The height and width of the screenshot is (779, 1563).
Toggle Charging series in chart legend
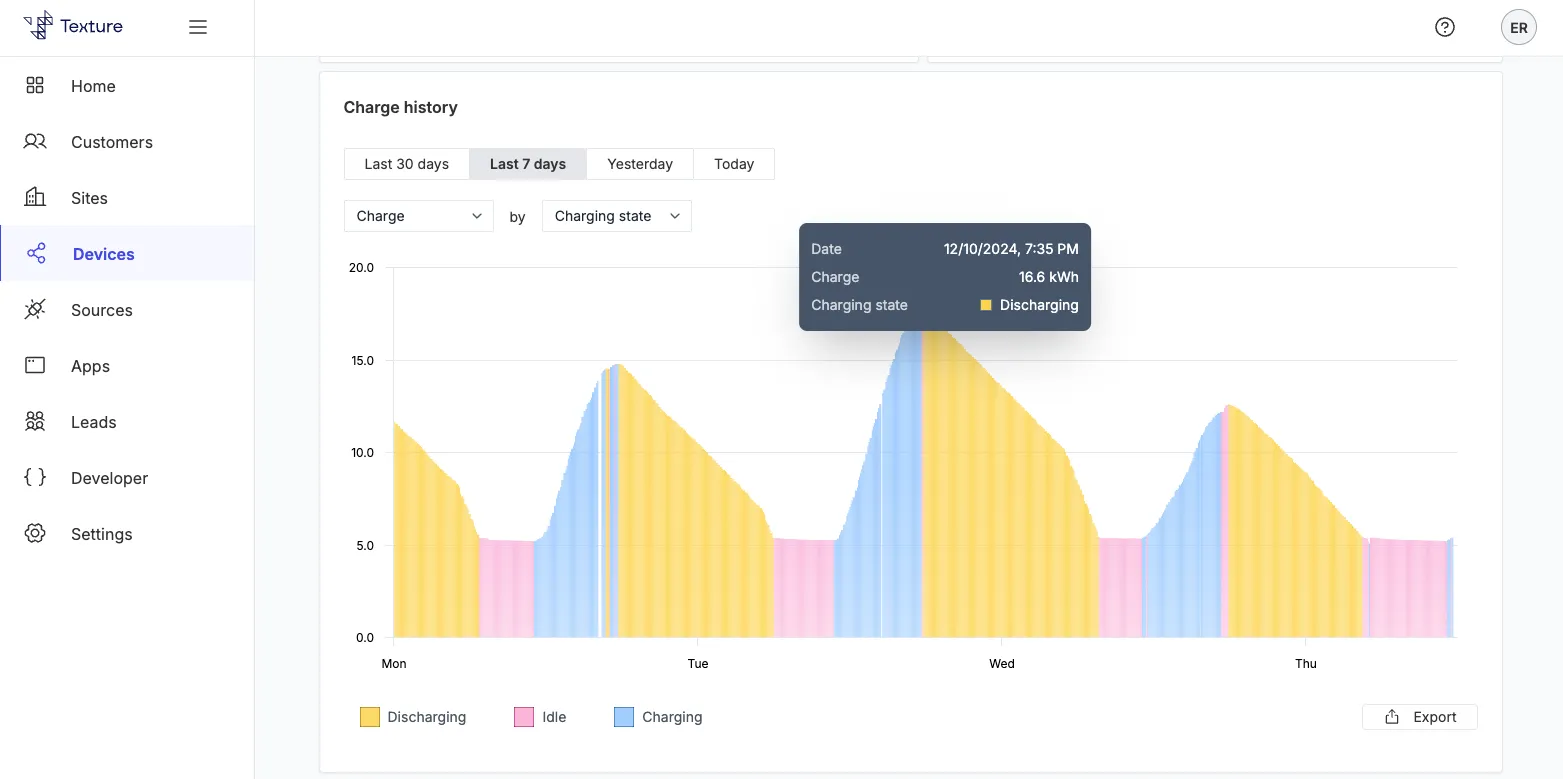(x=658, y=717)
